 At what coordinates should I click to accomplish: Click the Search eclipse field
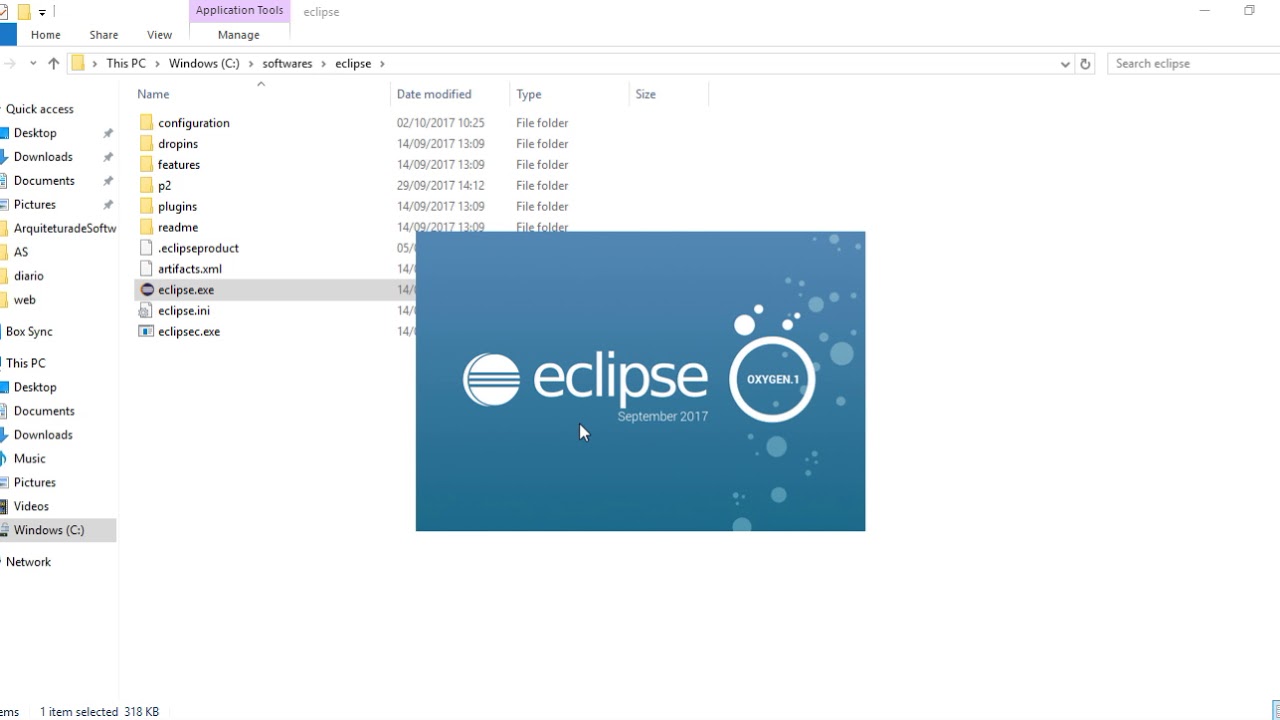(x=1193, y=63)
